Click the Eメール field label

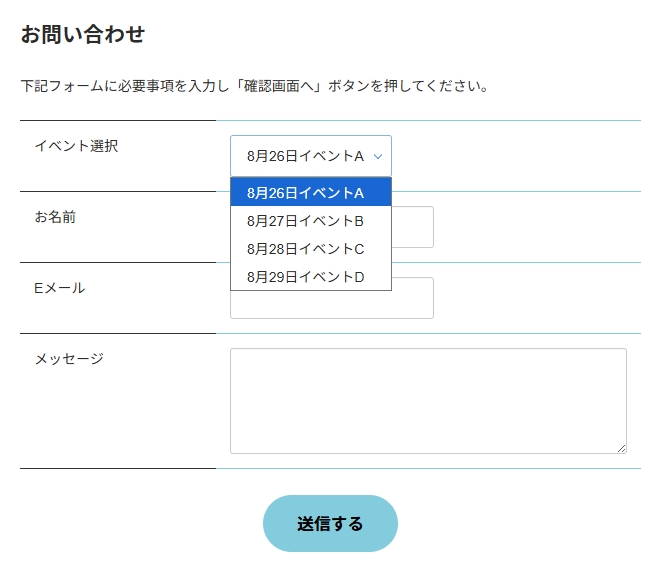point(59,288)
